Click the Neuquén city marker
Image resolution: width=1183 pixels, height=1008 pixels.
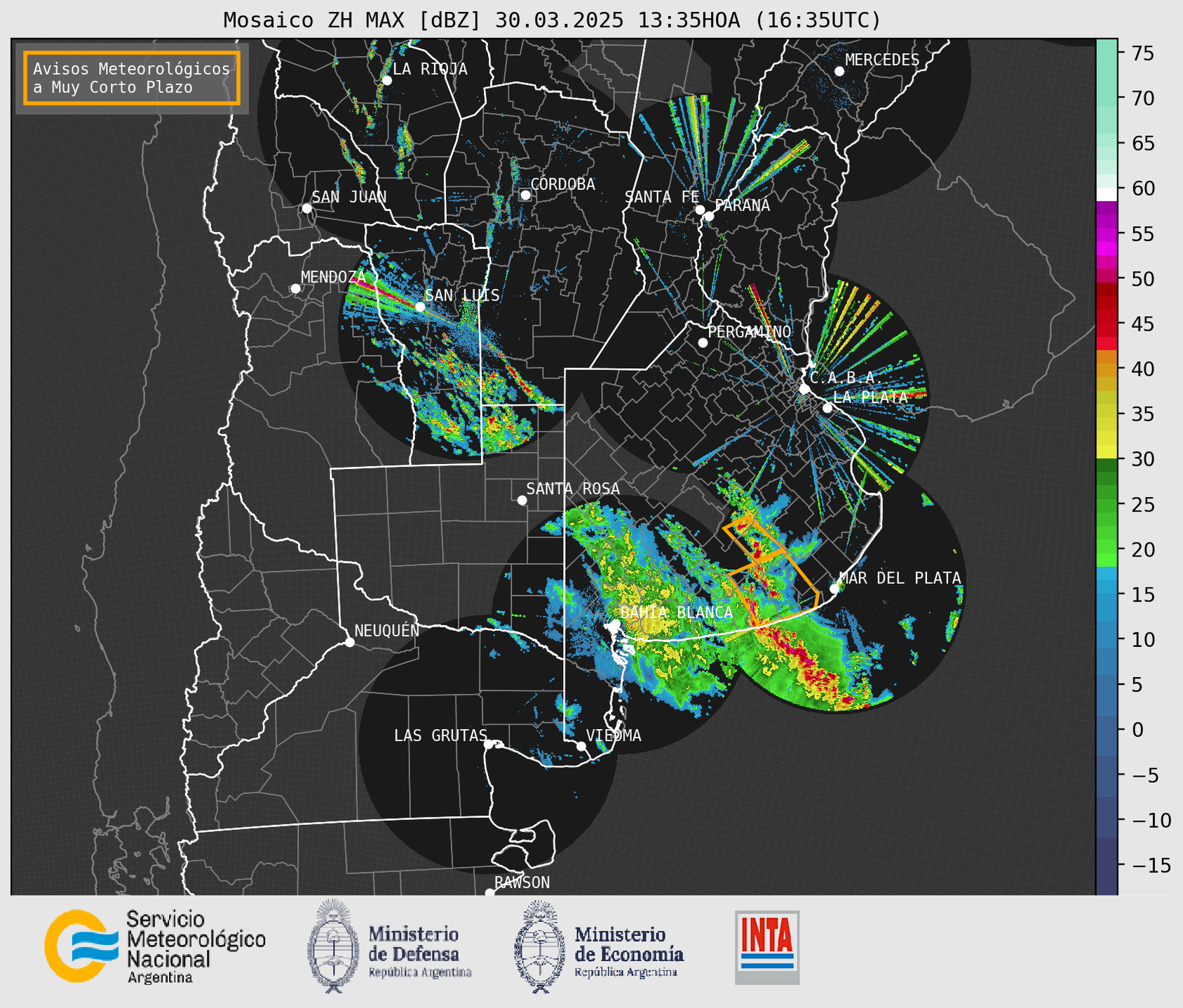click(350, 642)
